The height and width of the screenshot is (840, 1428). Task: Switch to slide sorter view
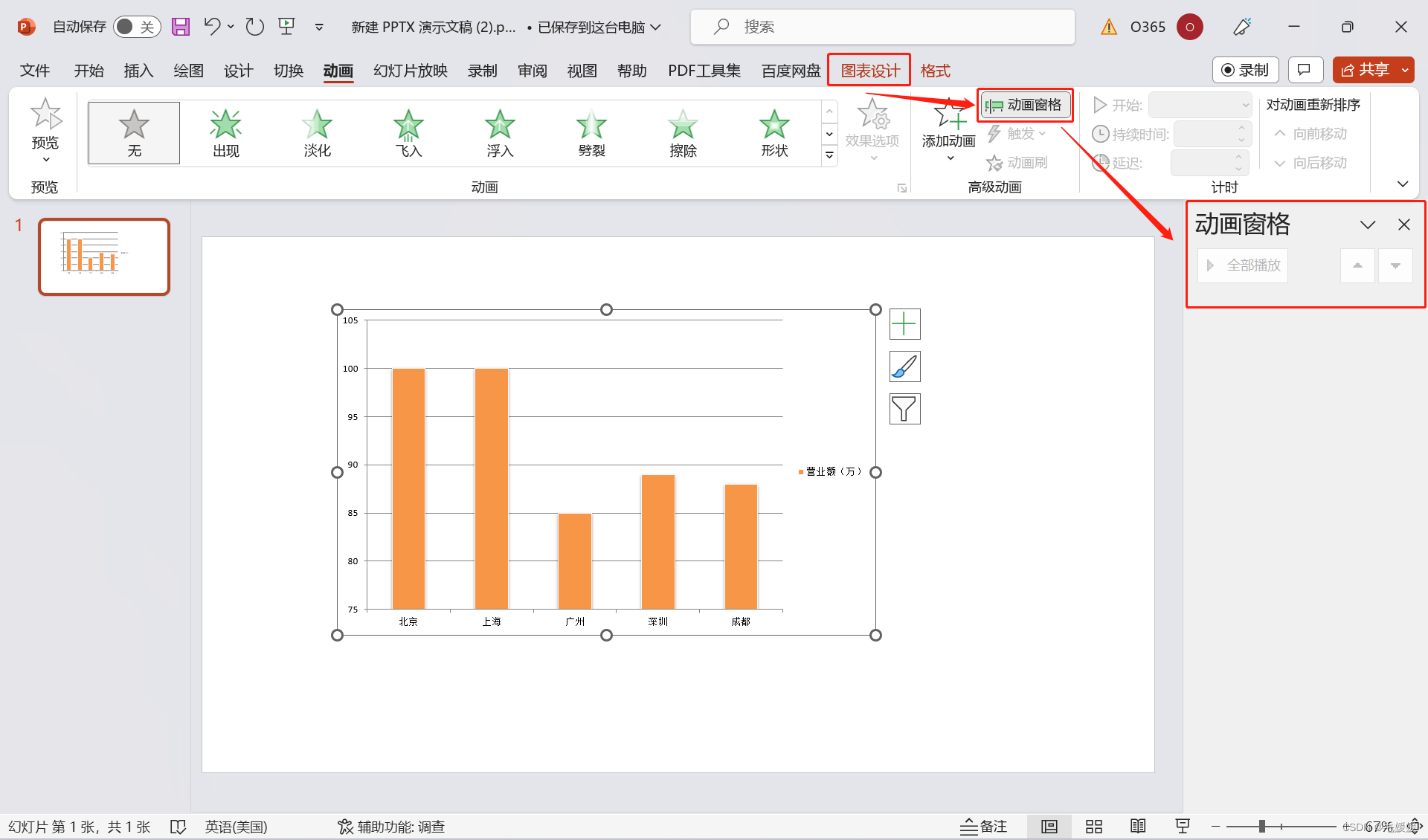coord(1093,827)
